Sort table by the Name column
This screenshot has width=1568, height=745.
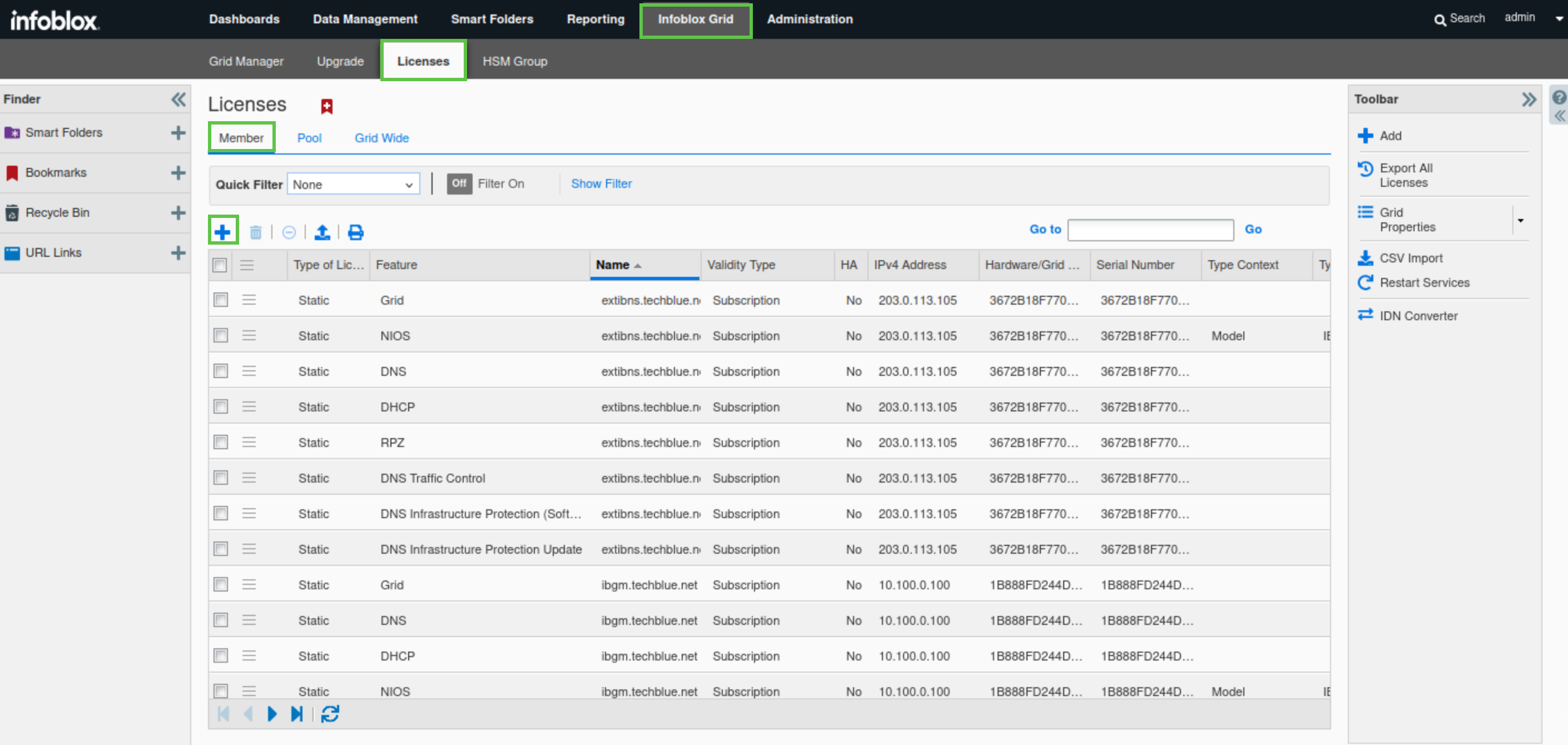pos(644,265)
